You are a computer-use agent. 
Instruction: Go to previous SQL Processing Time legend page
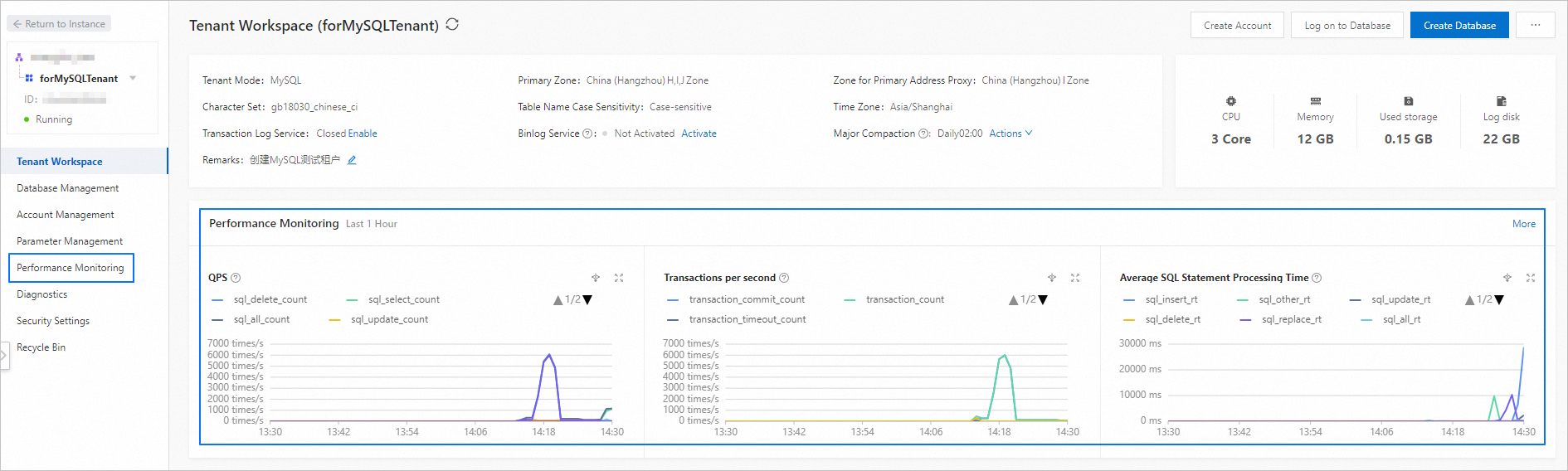coord(1469,300)
